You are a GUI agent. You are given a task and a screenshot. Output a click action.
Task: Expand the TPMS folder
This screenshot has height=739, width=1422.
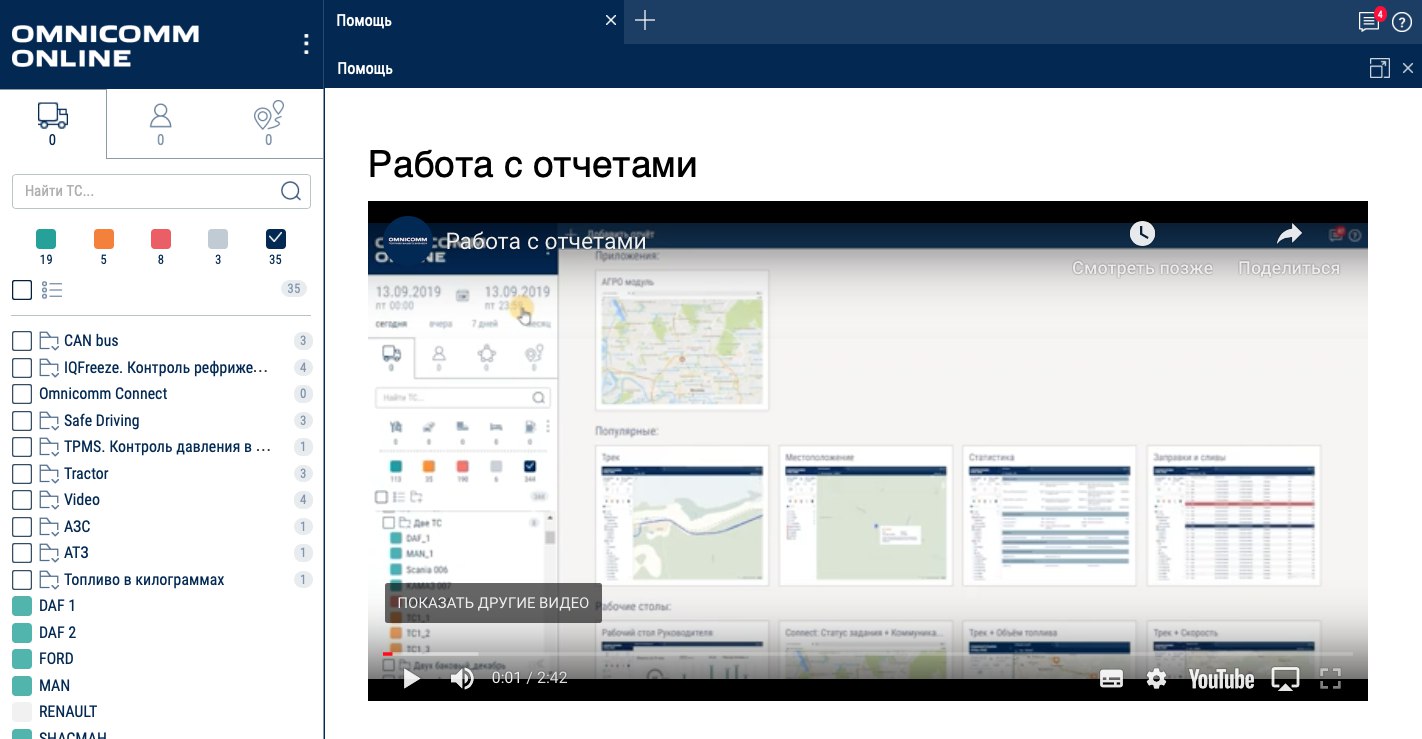pos(49,447)
